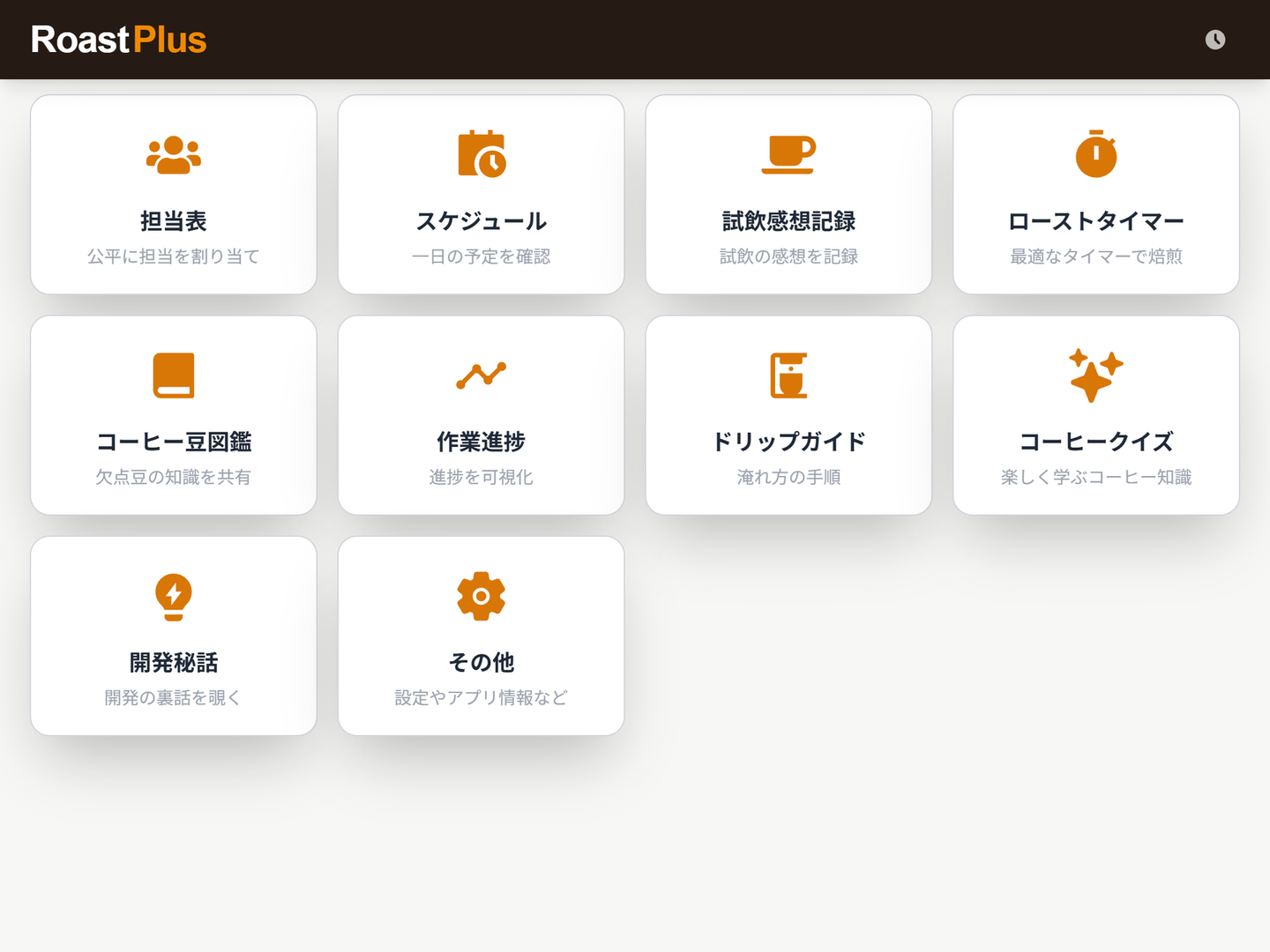
Task: Click the stopwatch icon for ローストタイマー
Action: tap(1096, 154)
